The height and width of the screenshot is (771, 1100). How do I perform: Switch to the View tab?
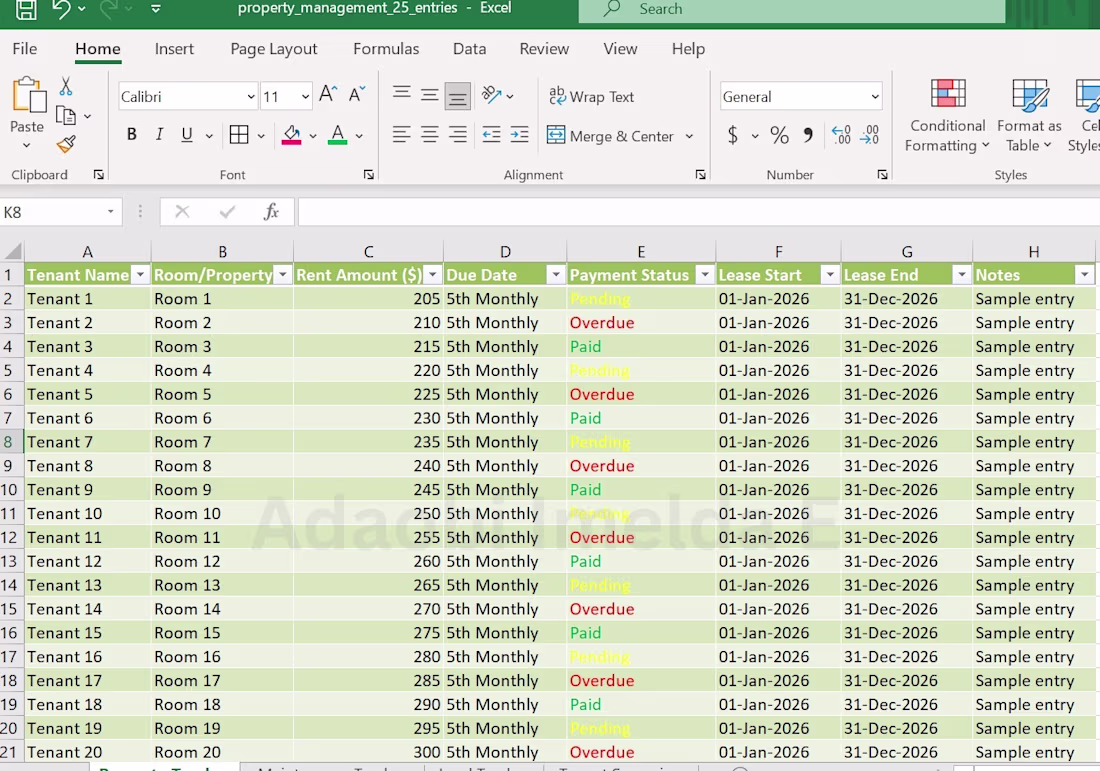pyautogui.click(x=620, y=48)
